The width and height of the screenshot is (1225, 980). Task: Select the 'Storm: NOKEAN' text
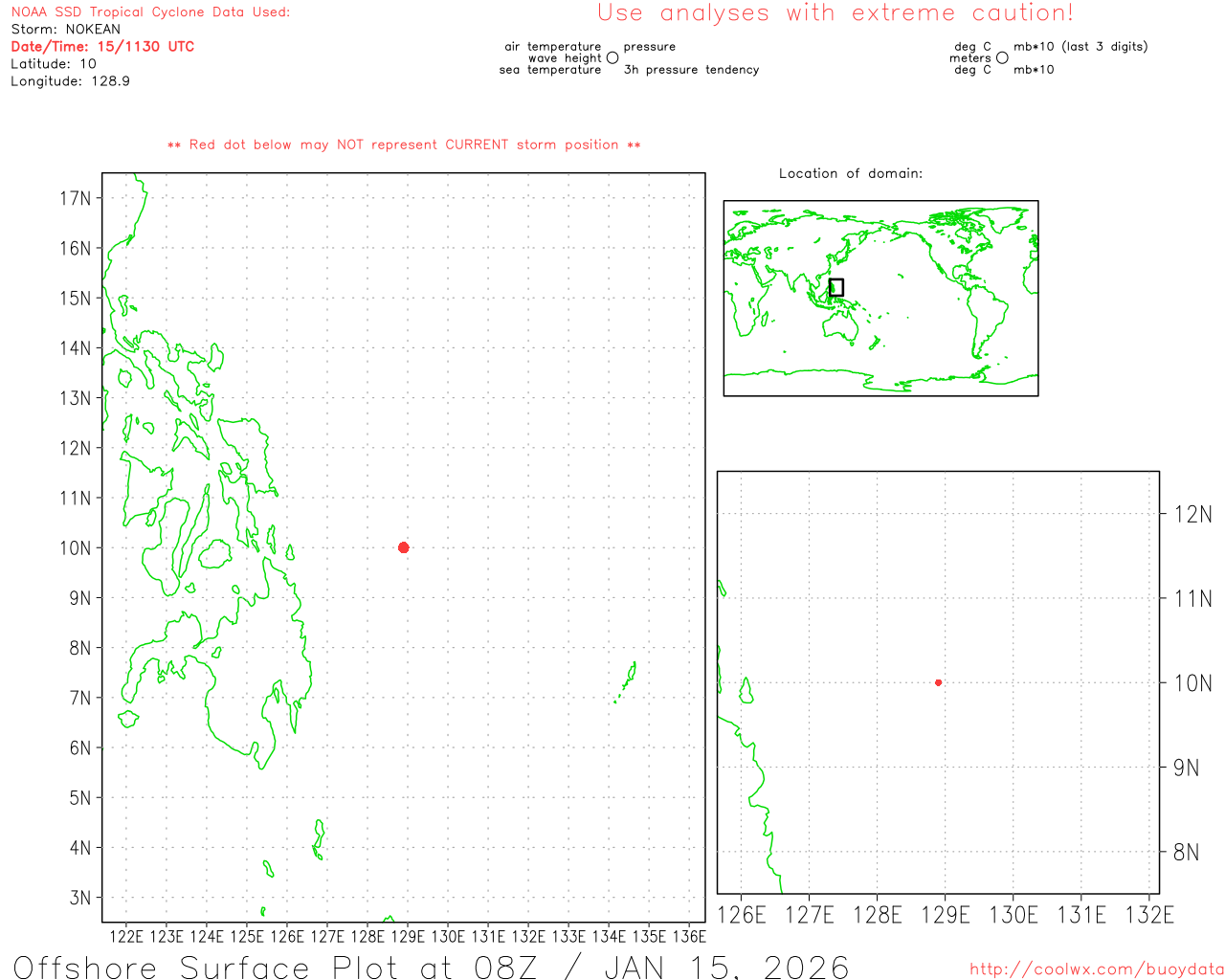click(x=66, y=30)
